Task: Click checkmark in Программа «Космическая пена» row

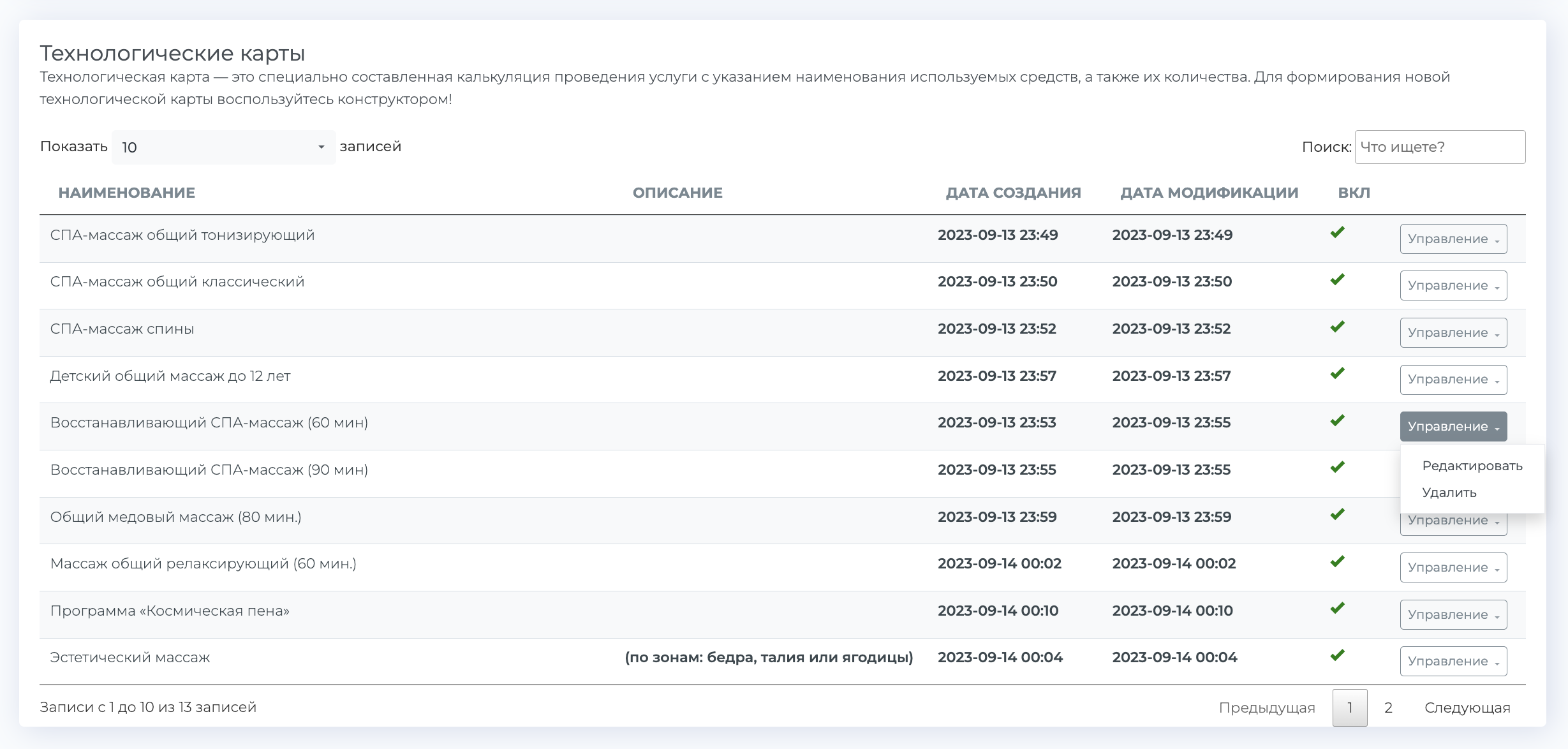Action: click(1337, 609)
